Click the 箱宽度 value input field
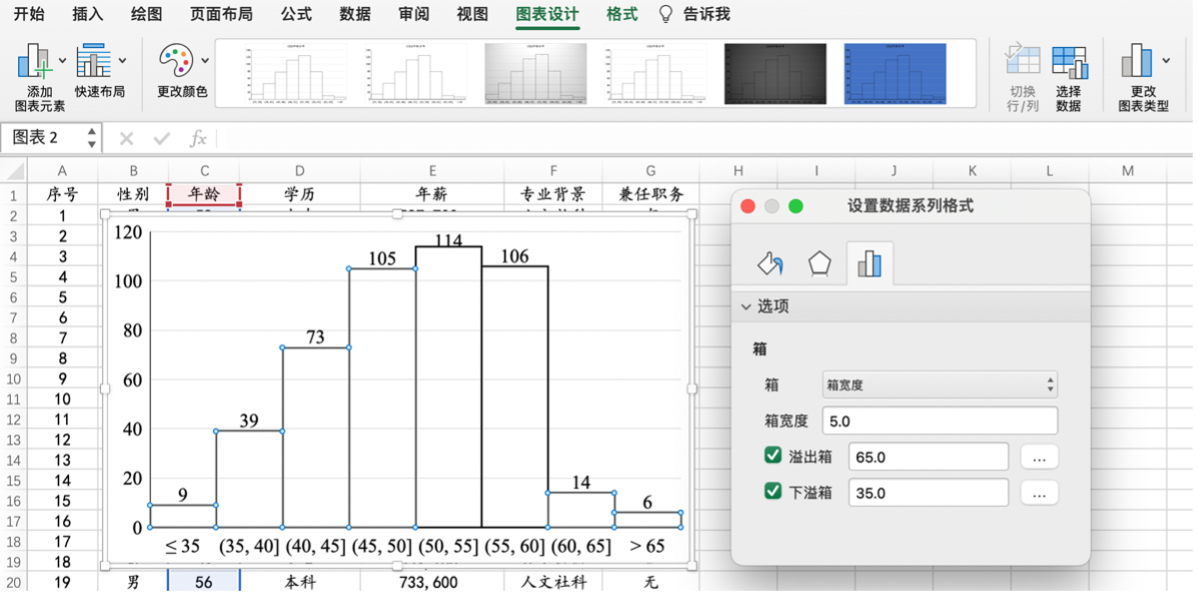The image size is (1197, 595). click(939, 421)
